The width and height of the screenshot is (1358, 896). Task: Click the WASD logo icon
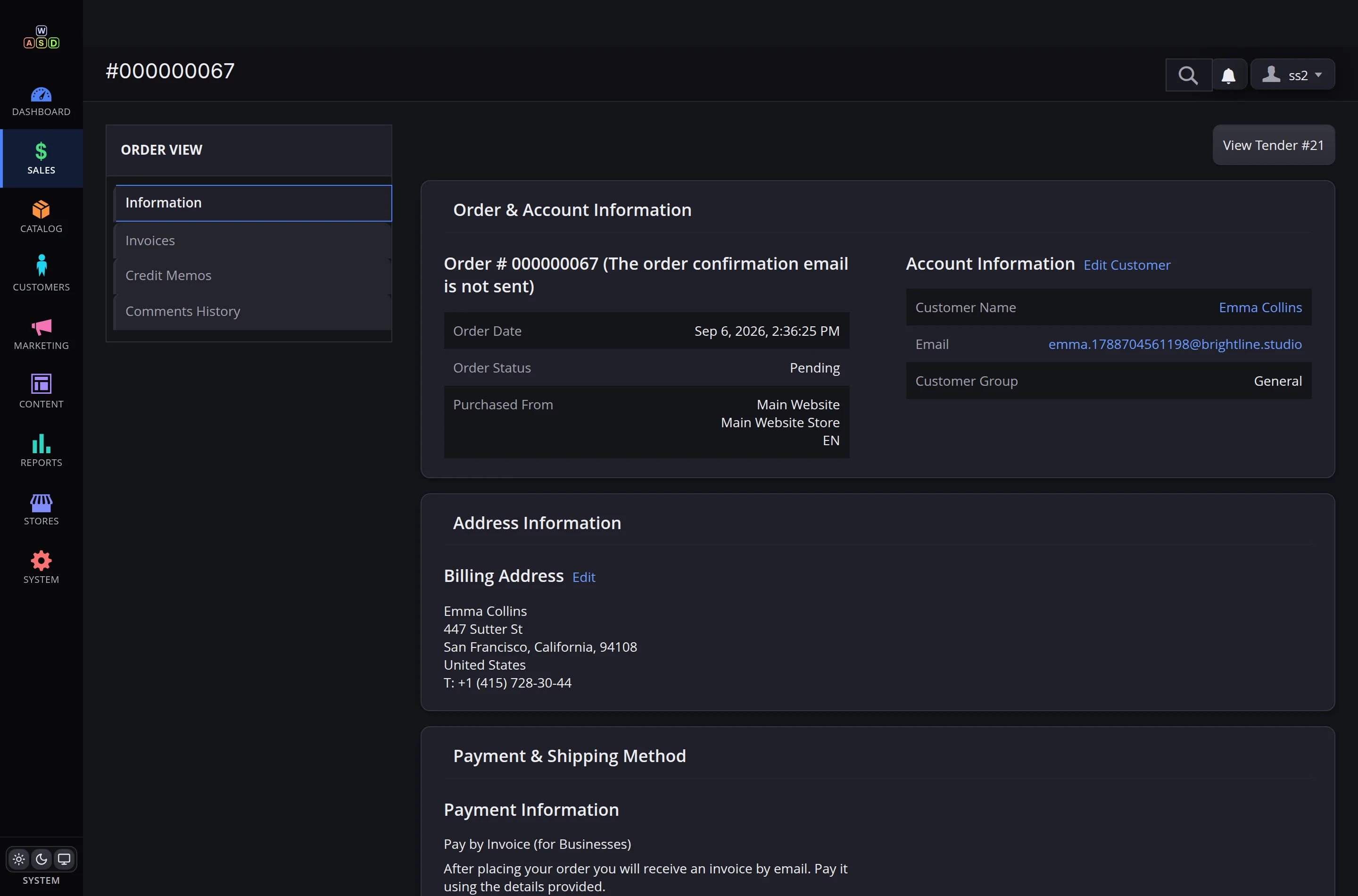(x=41, y=37)
